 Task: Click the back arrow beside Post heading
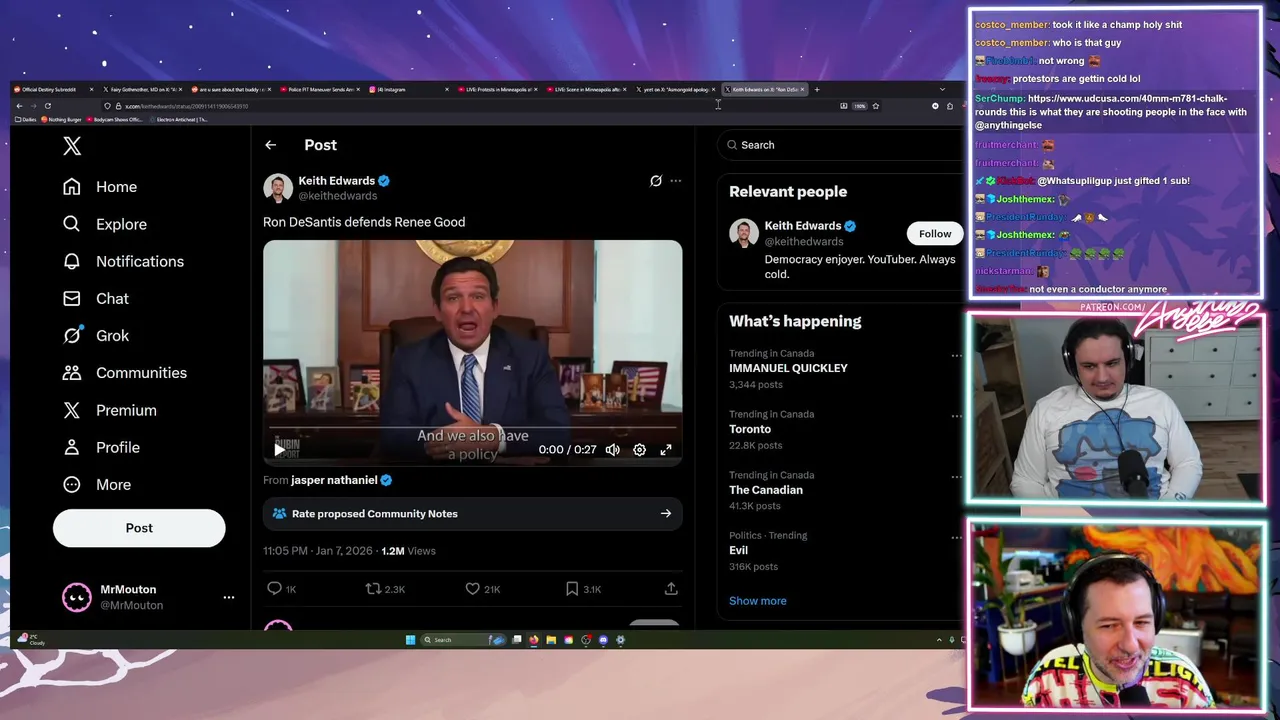pyautogui.click(x=270, y=145)
